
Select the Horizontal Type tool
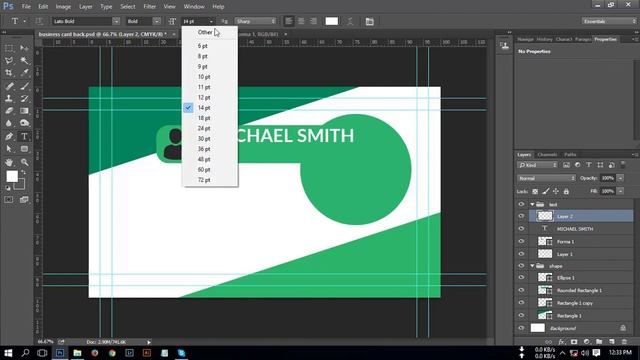[24, 136]
